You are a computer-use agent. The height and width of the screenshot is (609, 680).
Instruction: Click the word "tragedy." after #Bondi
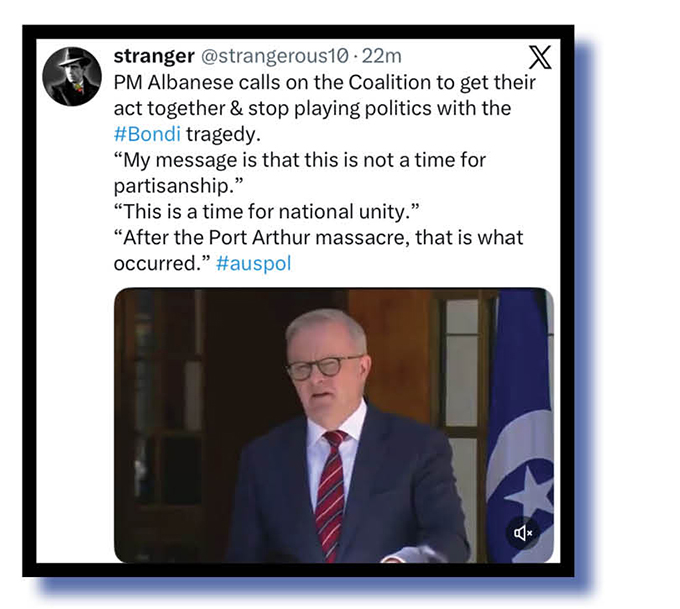coord(223,134)
